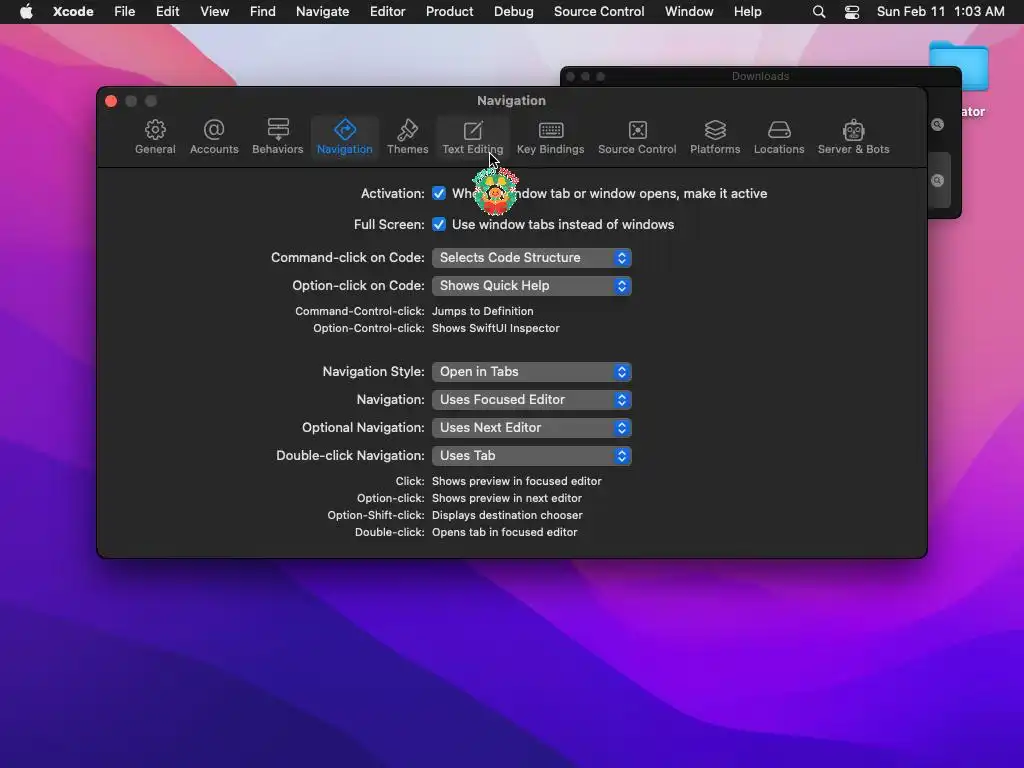
Task: Open the Xcode menu
Action: coord(73,12)
